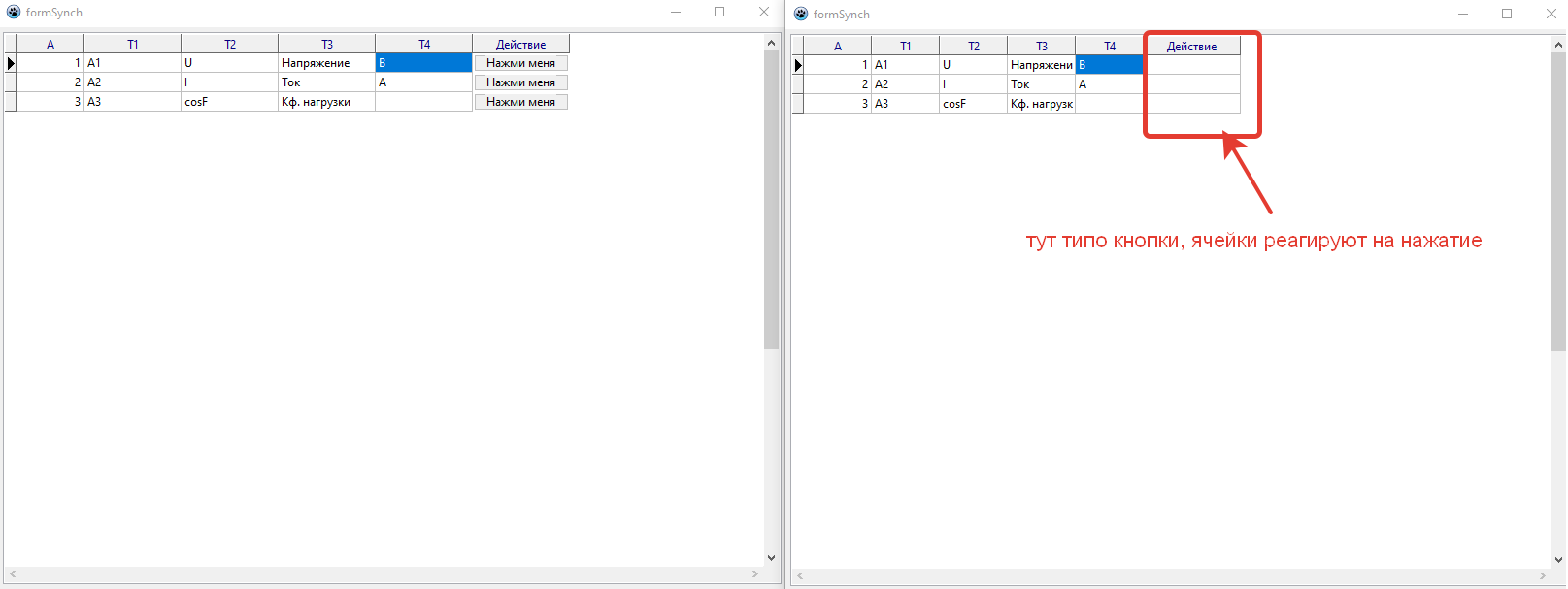Click the T3 column header in right grid

pyautogui.click(x=1041, y=47)
